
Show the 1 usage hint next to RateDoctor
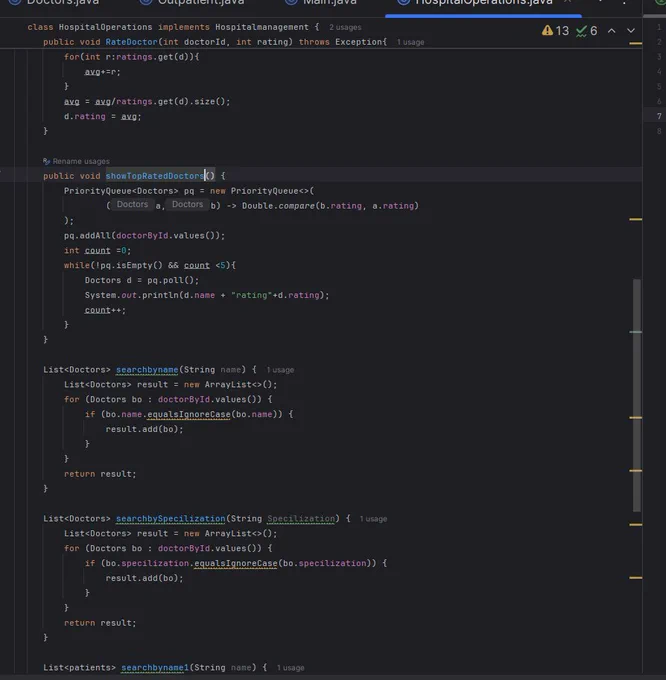(411, 42)
